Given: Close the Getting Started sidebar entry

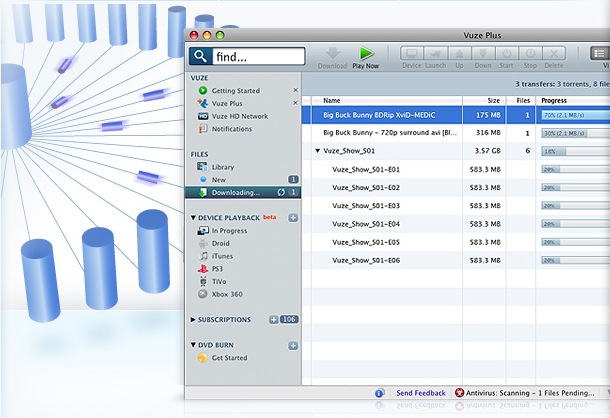Looking at the screenshot, I should (x=295, y=90).
